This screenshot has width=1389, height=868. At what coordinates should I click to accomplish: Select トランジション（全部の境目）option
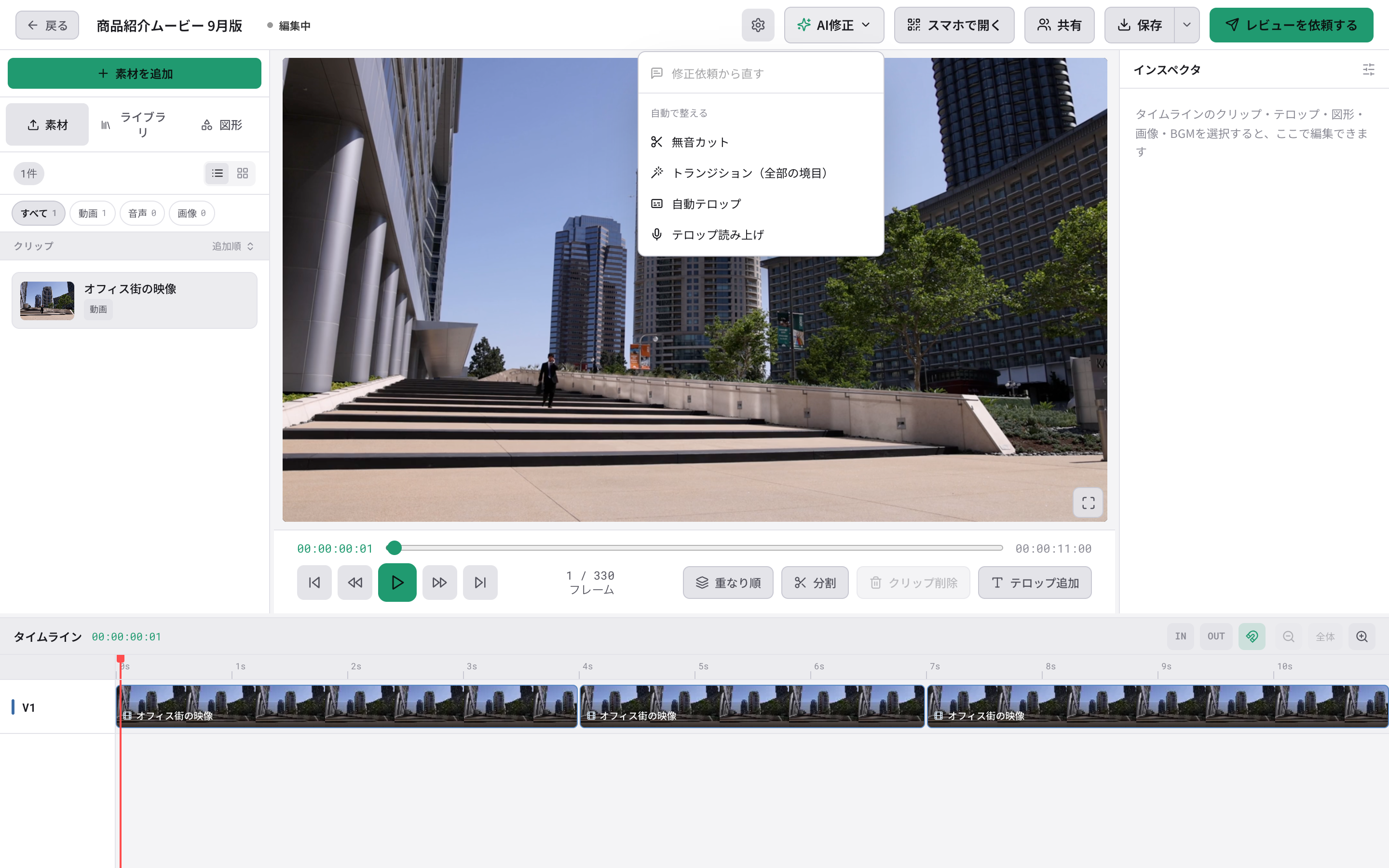coord(761,174)
